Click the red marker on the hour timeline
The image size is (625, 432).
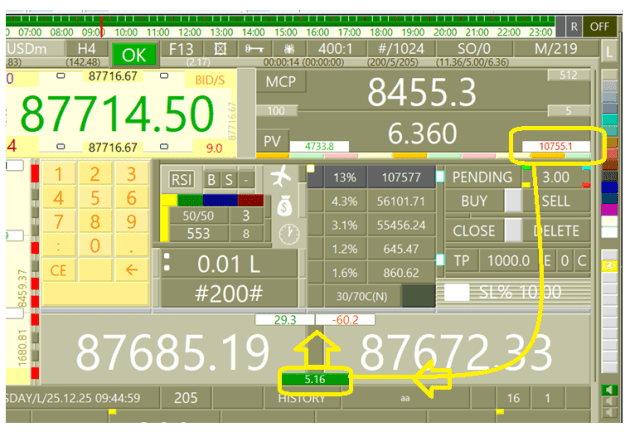pyautogui.click(x=102, y=27)
